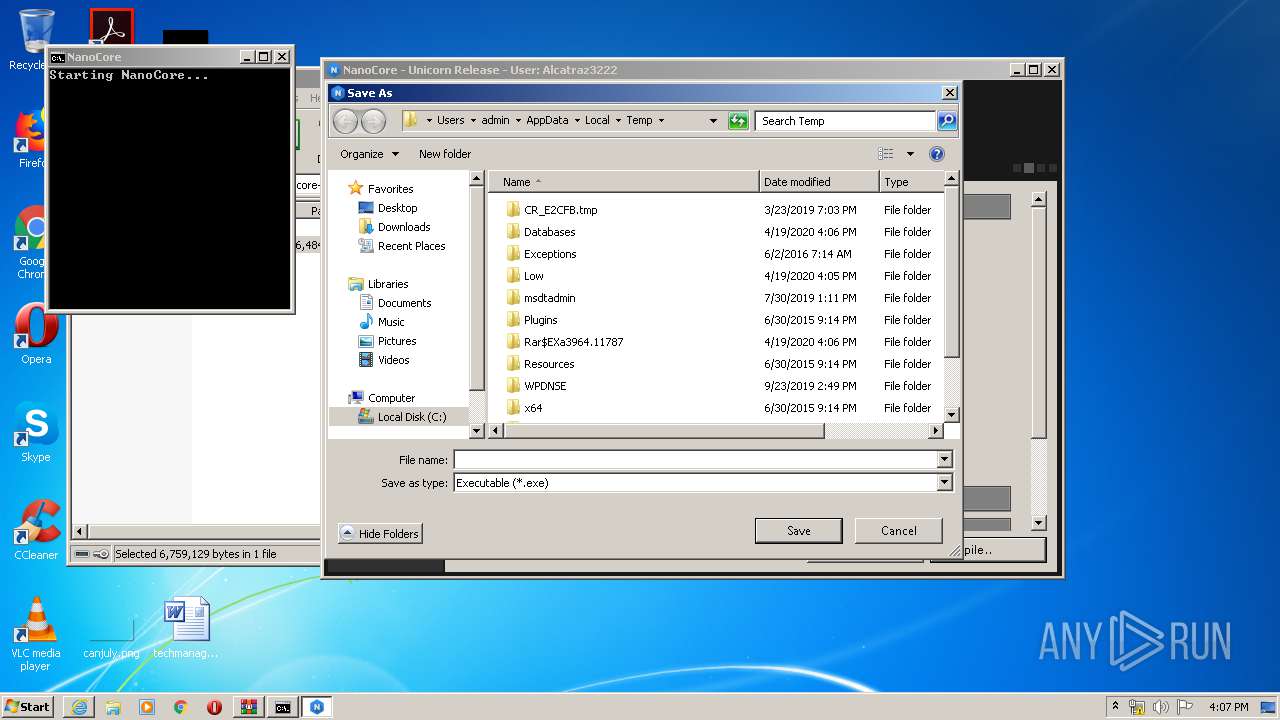Switch to NanoCore taskbar button
This screenshot has height=720, width=1280.
(316, 707)
